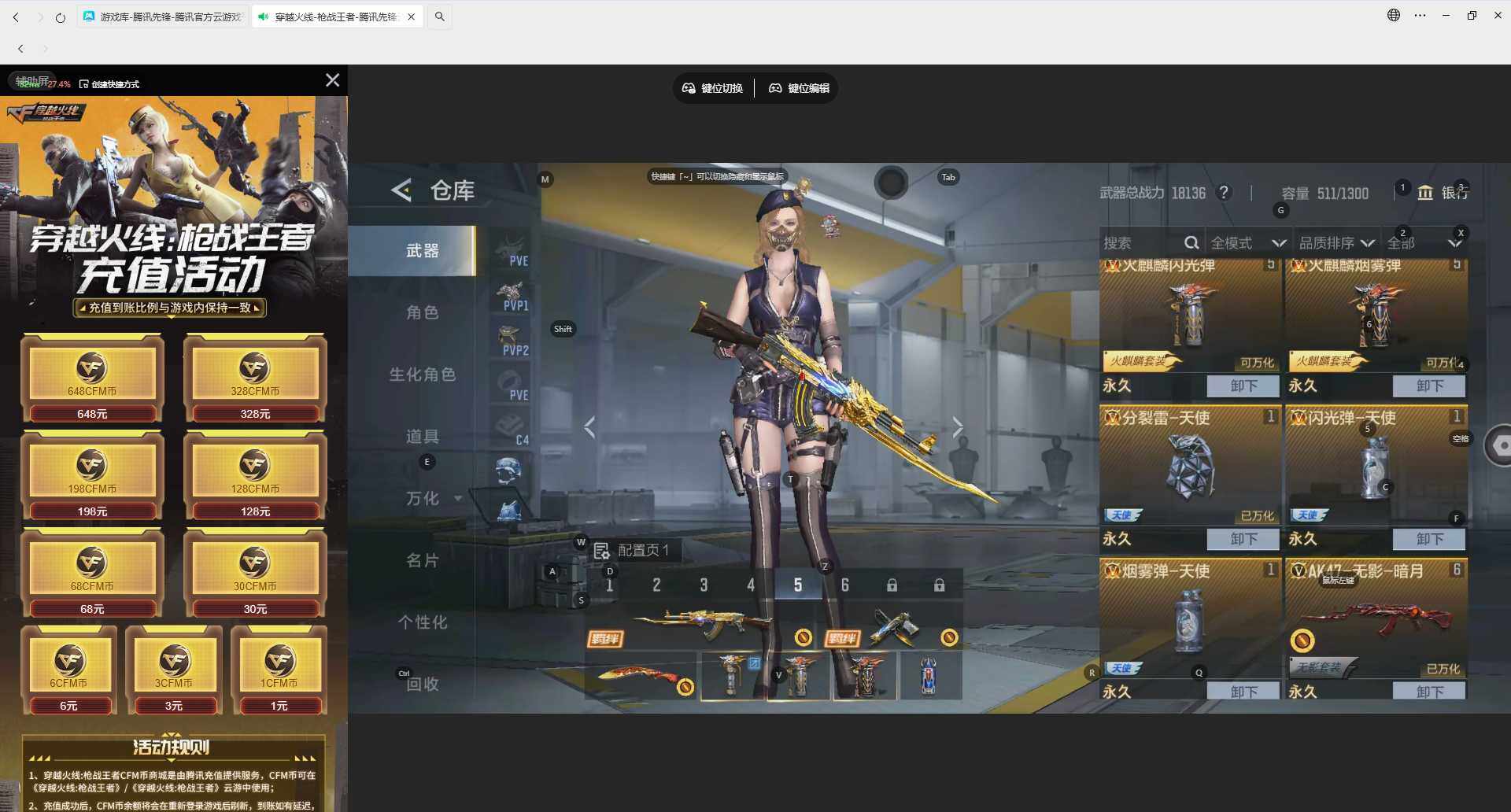Click the 容量 511/1300 capacity text
The image size is (1511, 812).
(1324, 193)
